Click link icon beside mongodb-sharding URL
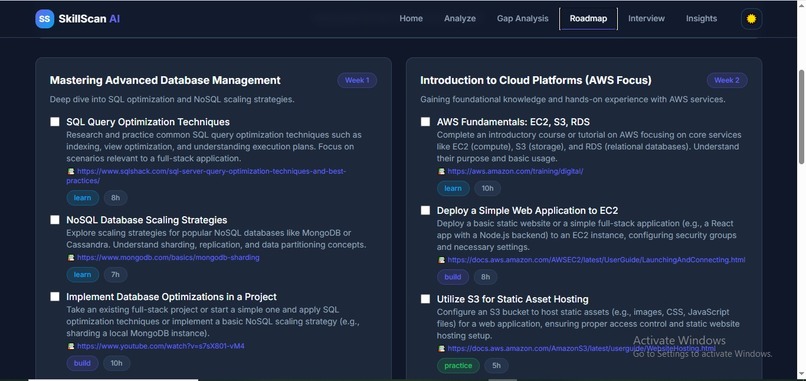The image size is (806, 381). click(71, 258)
